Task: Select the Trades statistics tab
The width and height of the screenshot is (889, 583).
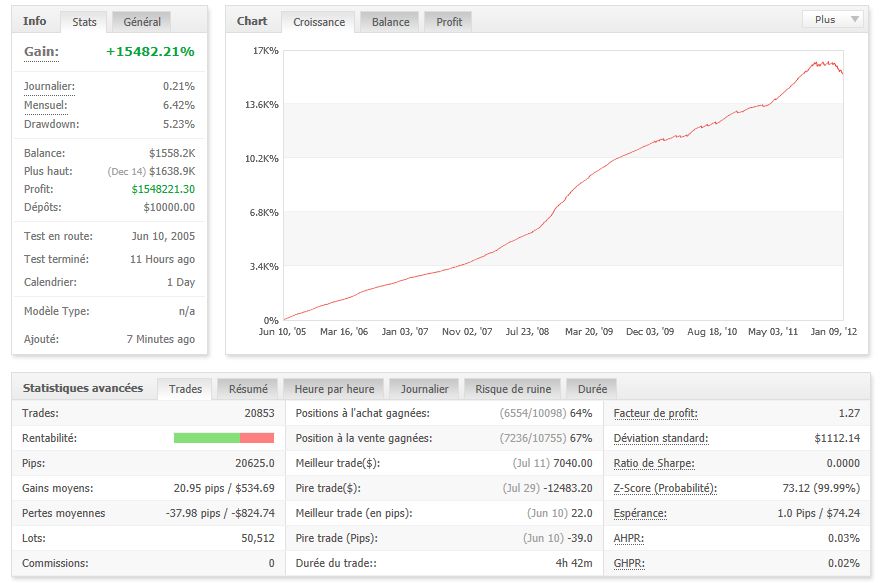Action: click(185, 388)
